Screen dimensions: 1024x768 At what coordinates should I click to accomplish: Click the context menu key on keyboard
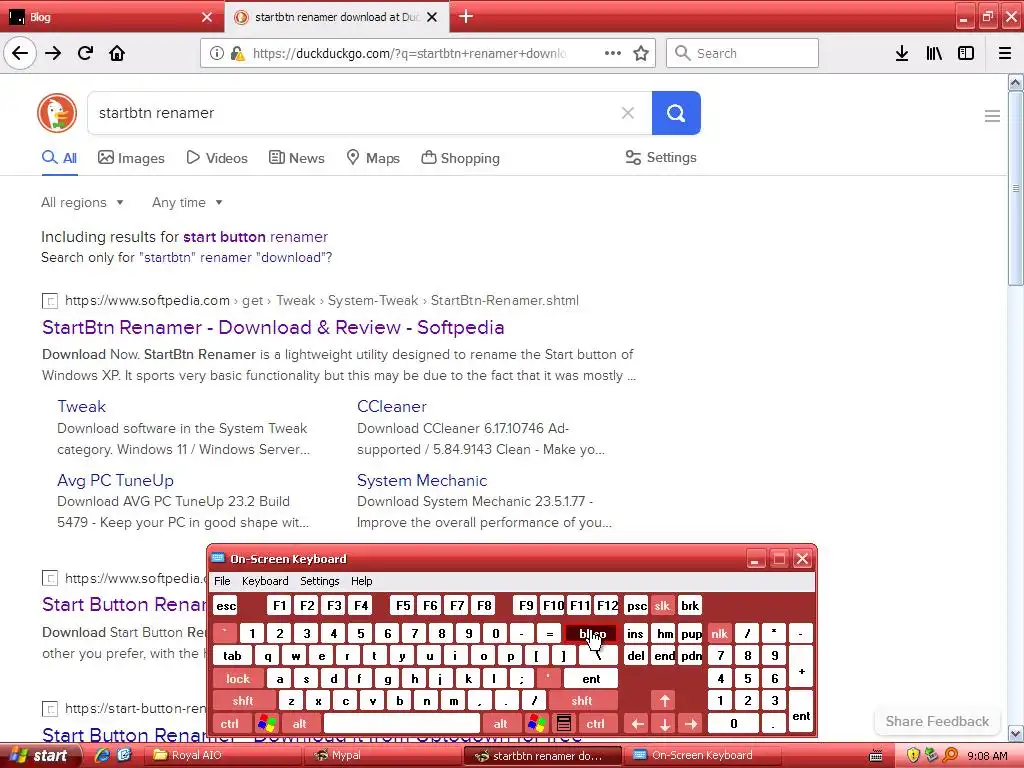564,724
